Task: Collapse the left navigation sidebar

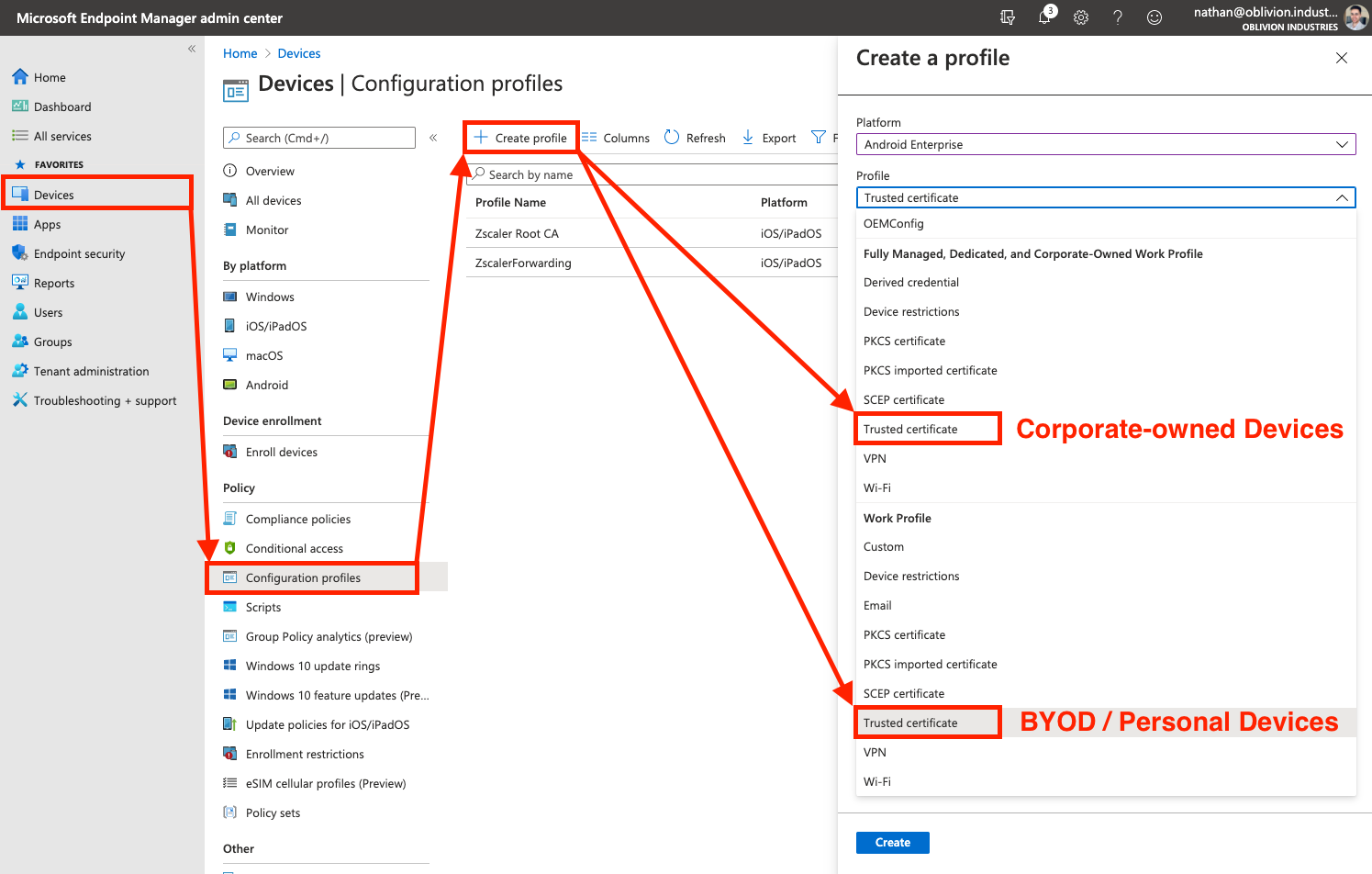Action: [192, 49]
